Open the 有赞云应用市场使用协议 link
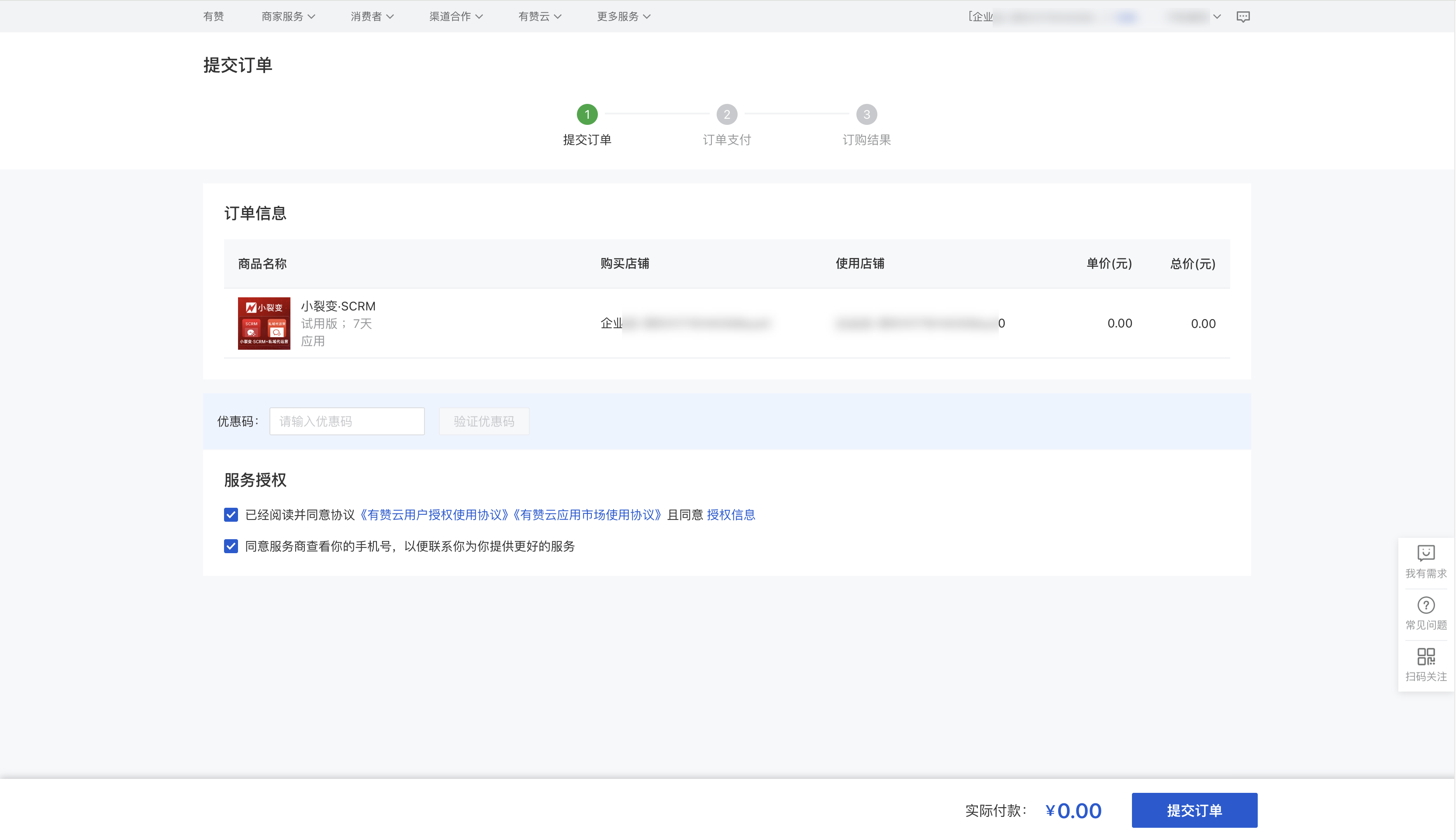 tap(587, 515)
